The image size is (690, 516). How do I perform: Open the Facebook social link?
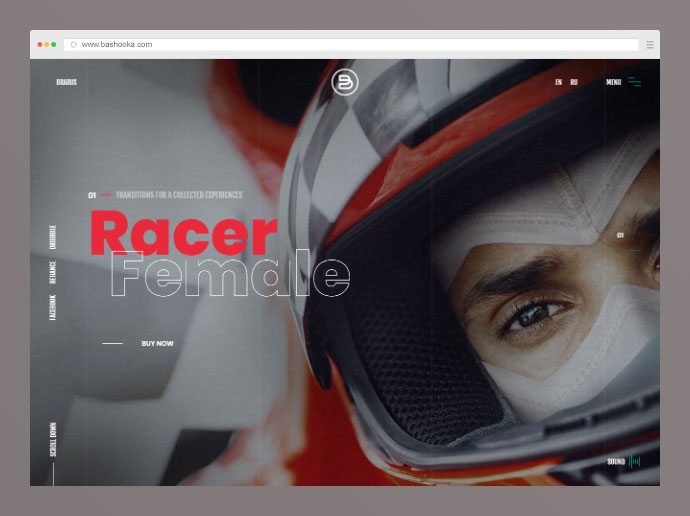(x=53, y=307)
